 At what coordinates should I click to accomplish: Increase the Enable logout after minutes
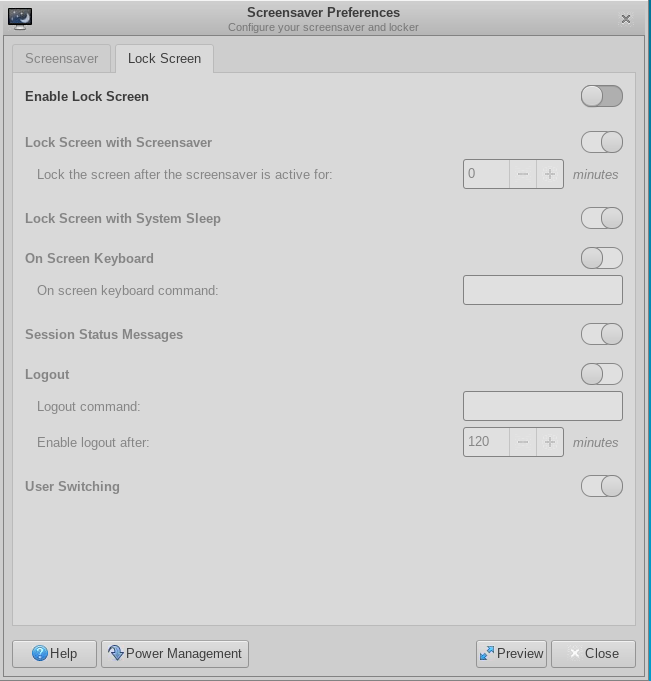(550, 442)
